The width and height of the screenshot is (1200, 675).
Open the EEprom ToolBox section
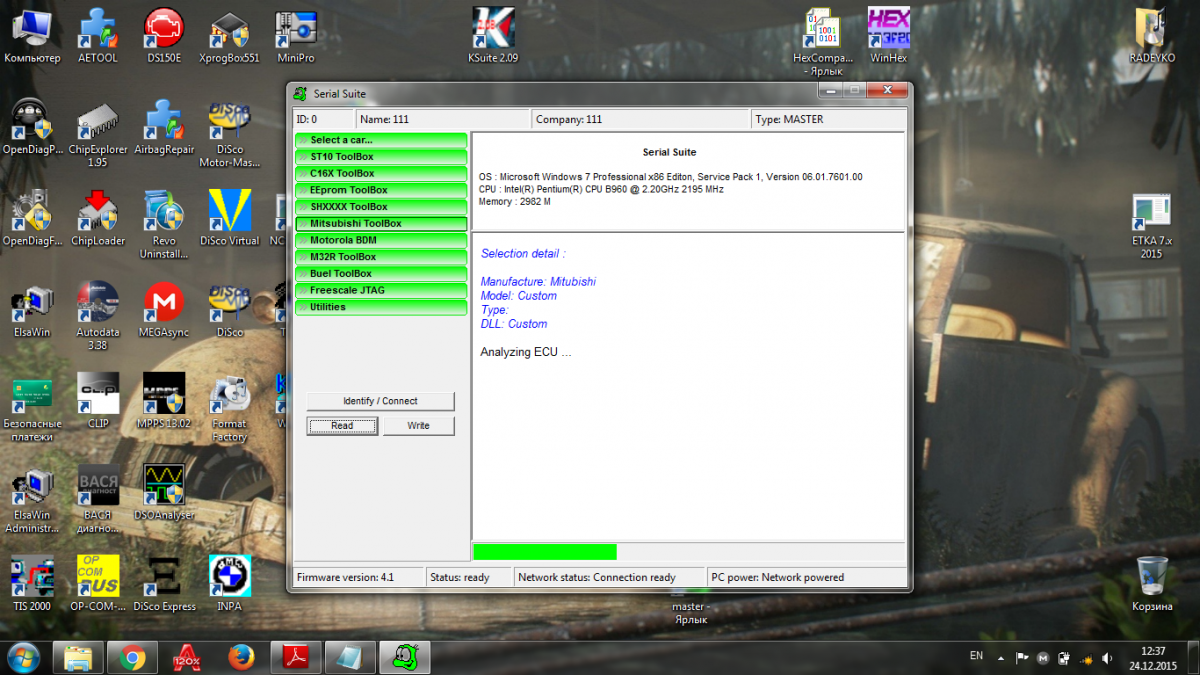tap(381, 190)
